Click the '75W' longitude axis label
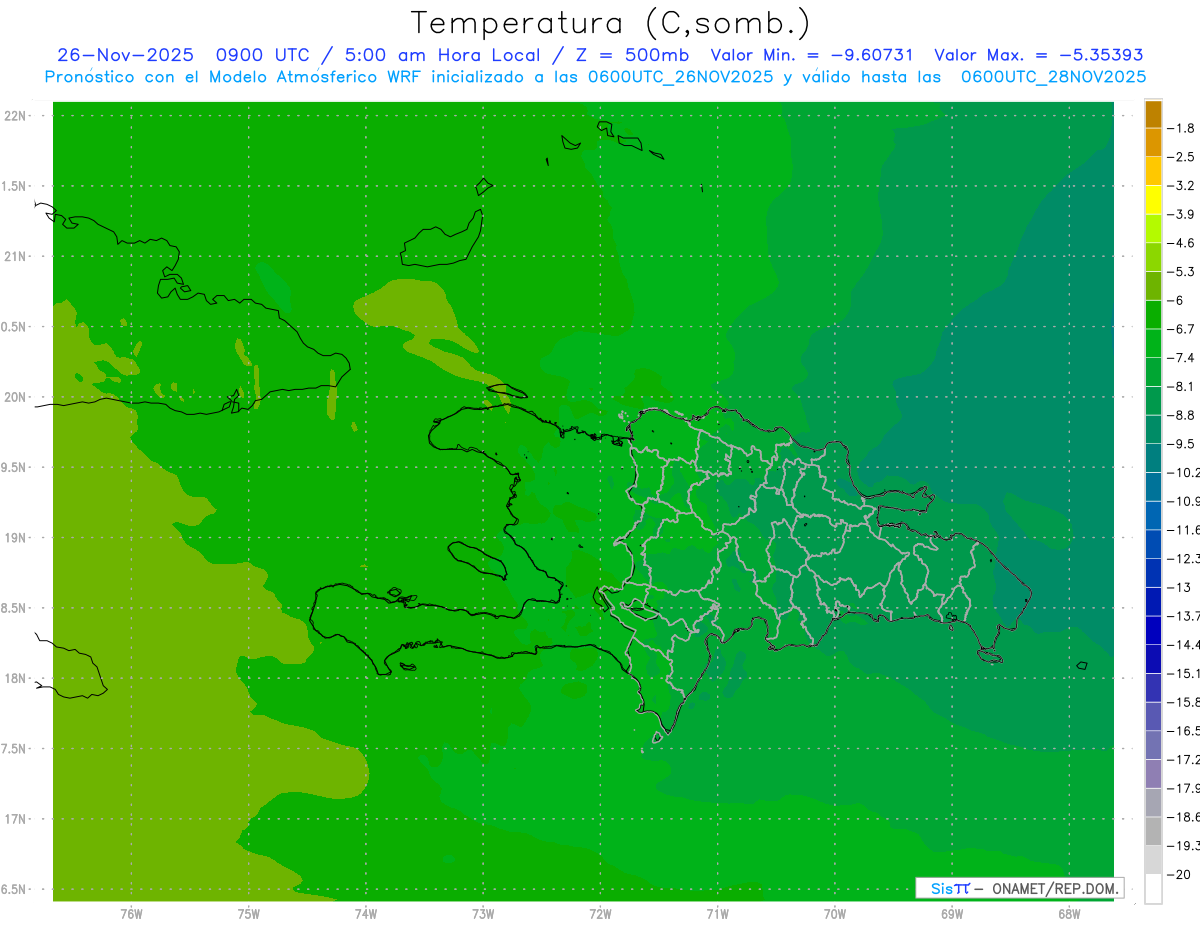Image resolution: width=1200 pixels, height=927 pixels. [x=249, y=913]
